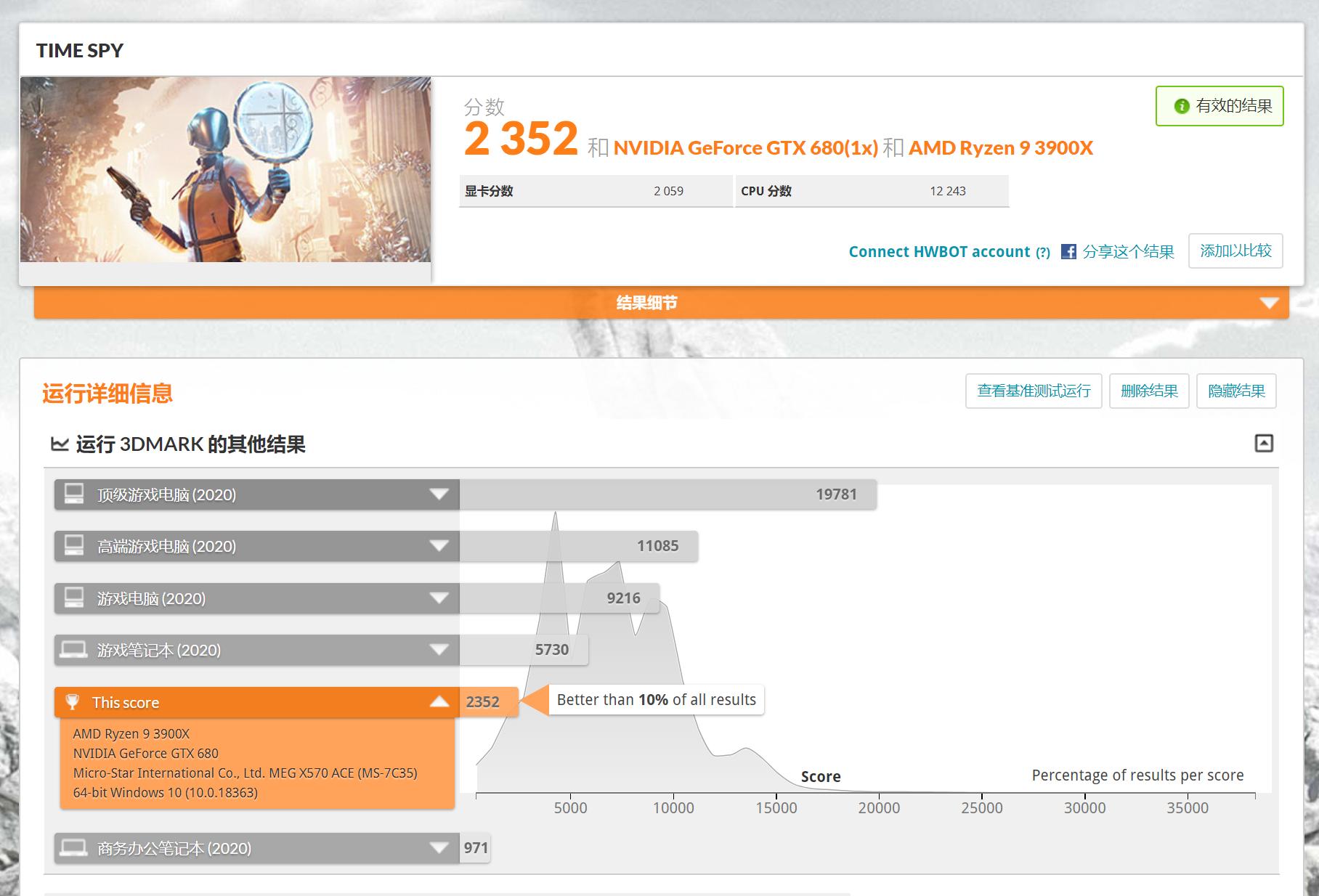
Task: Click the green info icon beside 有效的结果
Action: click(1182, 106)
